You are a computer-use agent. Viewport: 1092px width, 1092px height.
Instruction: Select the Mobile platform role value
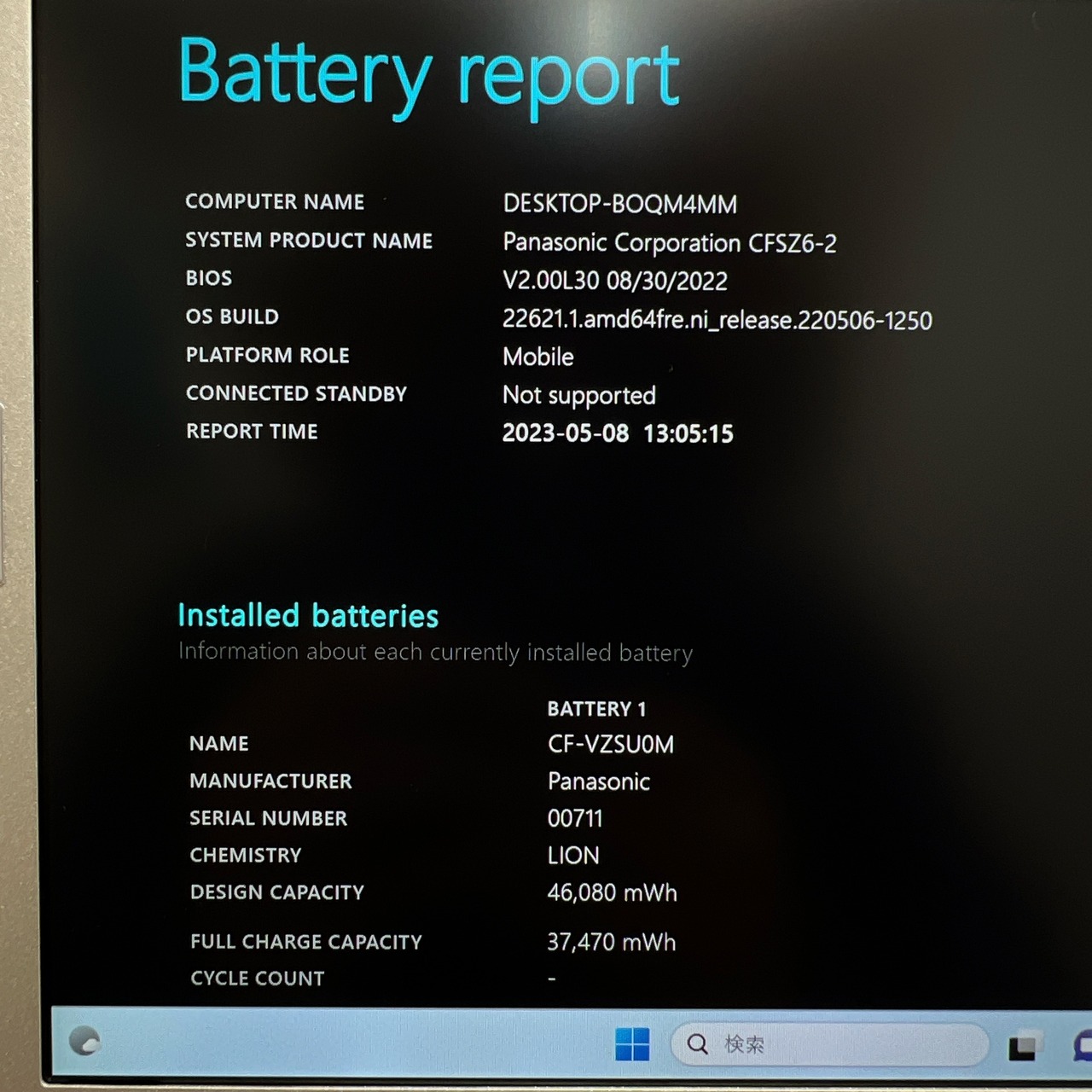[537, 357]
